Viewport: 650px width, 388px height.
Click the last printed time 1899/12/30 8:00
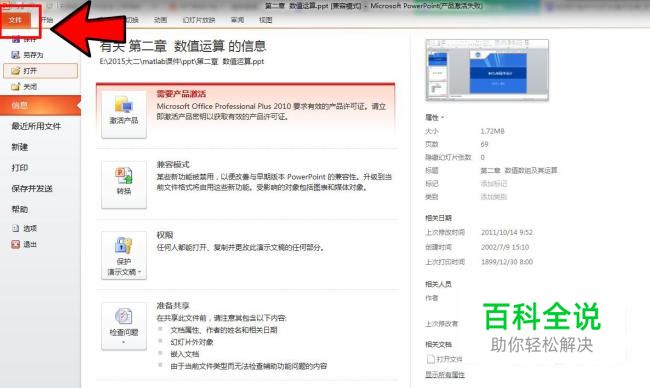tap(507, 262)
